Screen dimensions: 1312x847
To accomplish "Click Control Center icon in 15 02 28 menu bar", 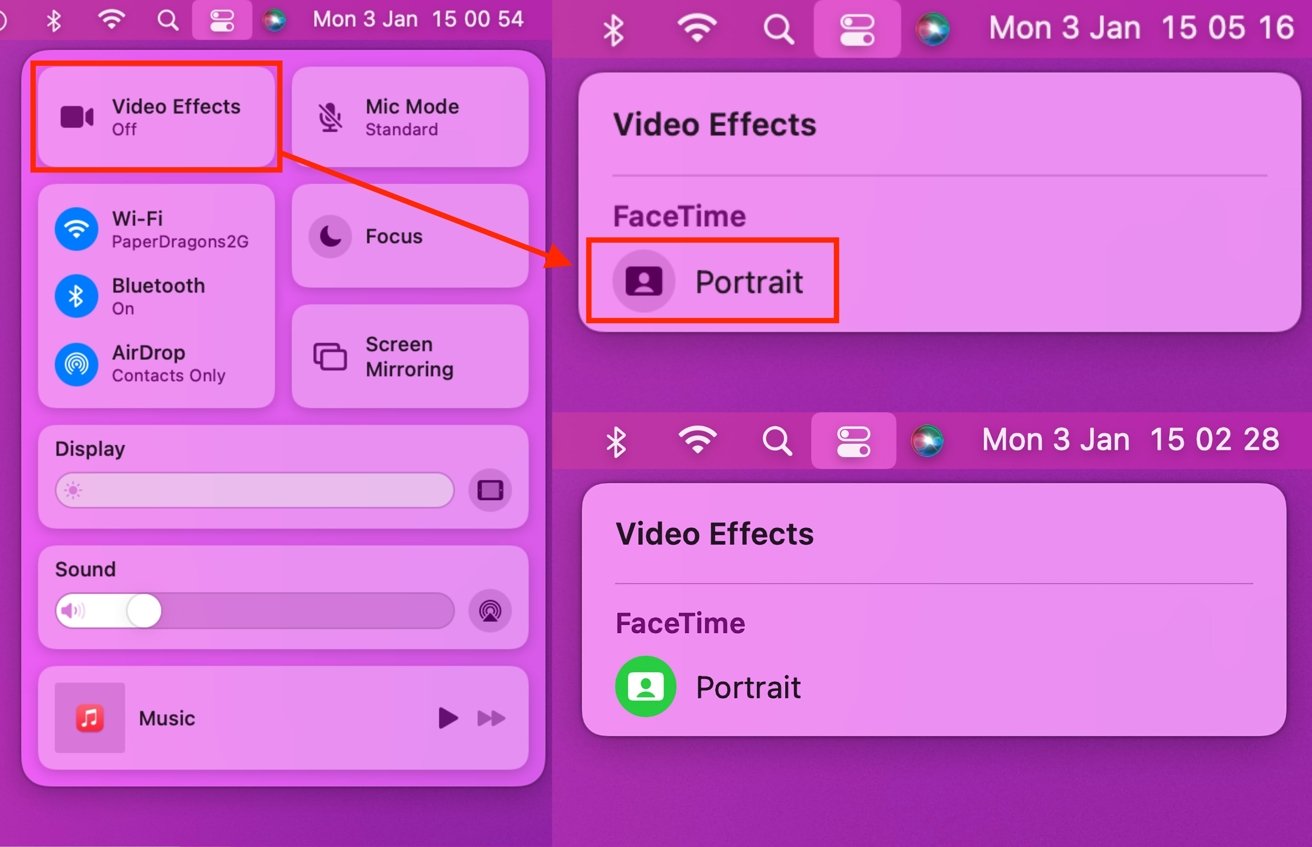I will (x=853, y=441).
